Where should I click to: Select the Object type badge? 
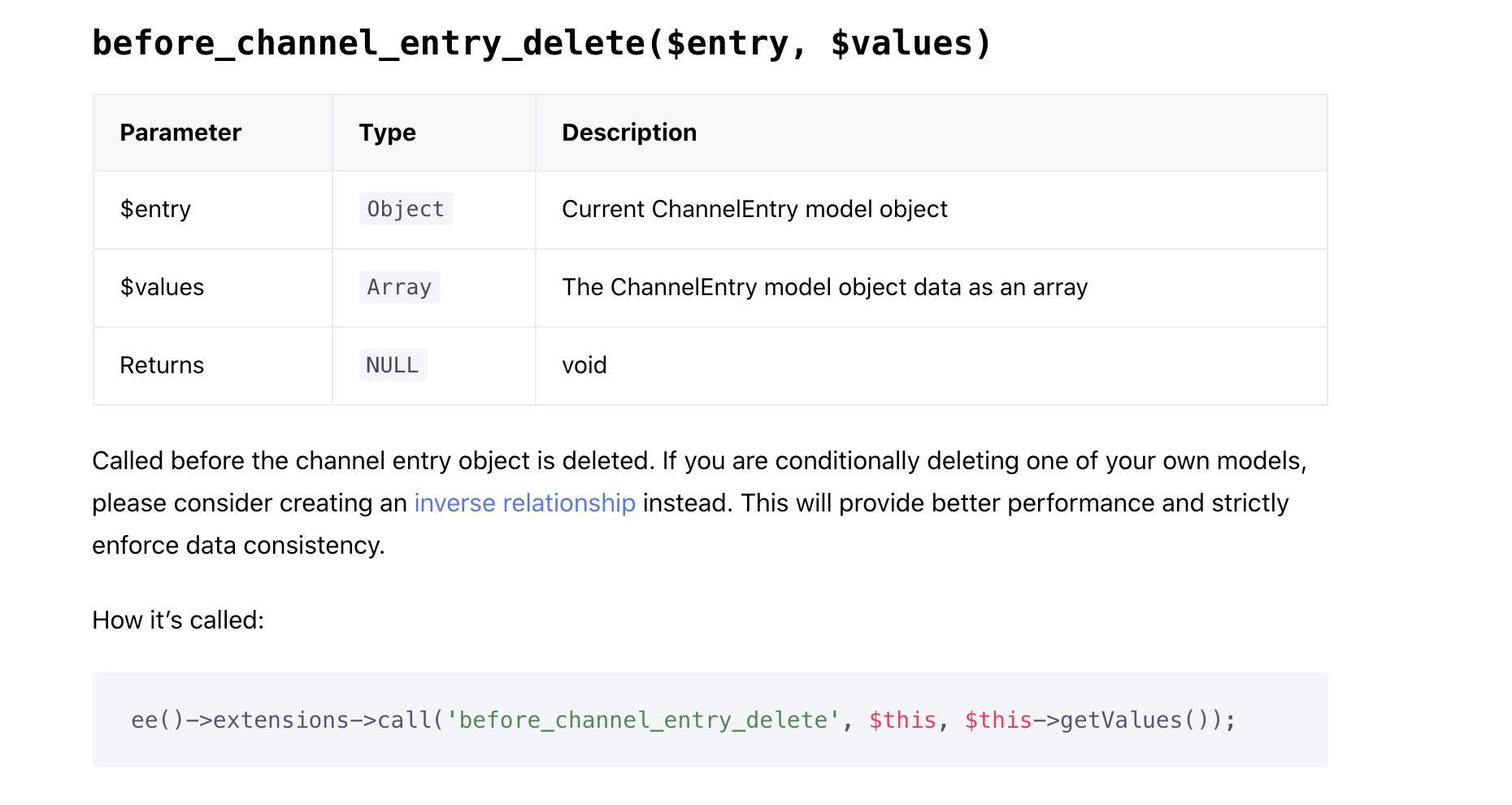(406, 209)
